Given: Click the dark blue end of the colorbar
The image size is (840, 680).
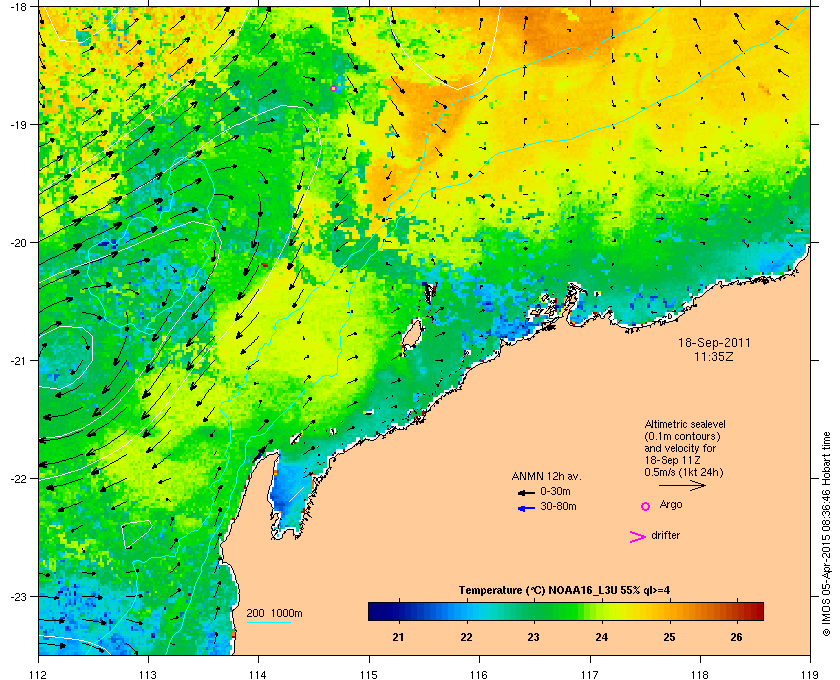Looking at the screenshot, I should (x=375, y=611).
